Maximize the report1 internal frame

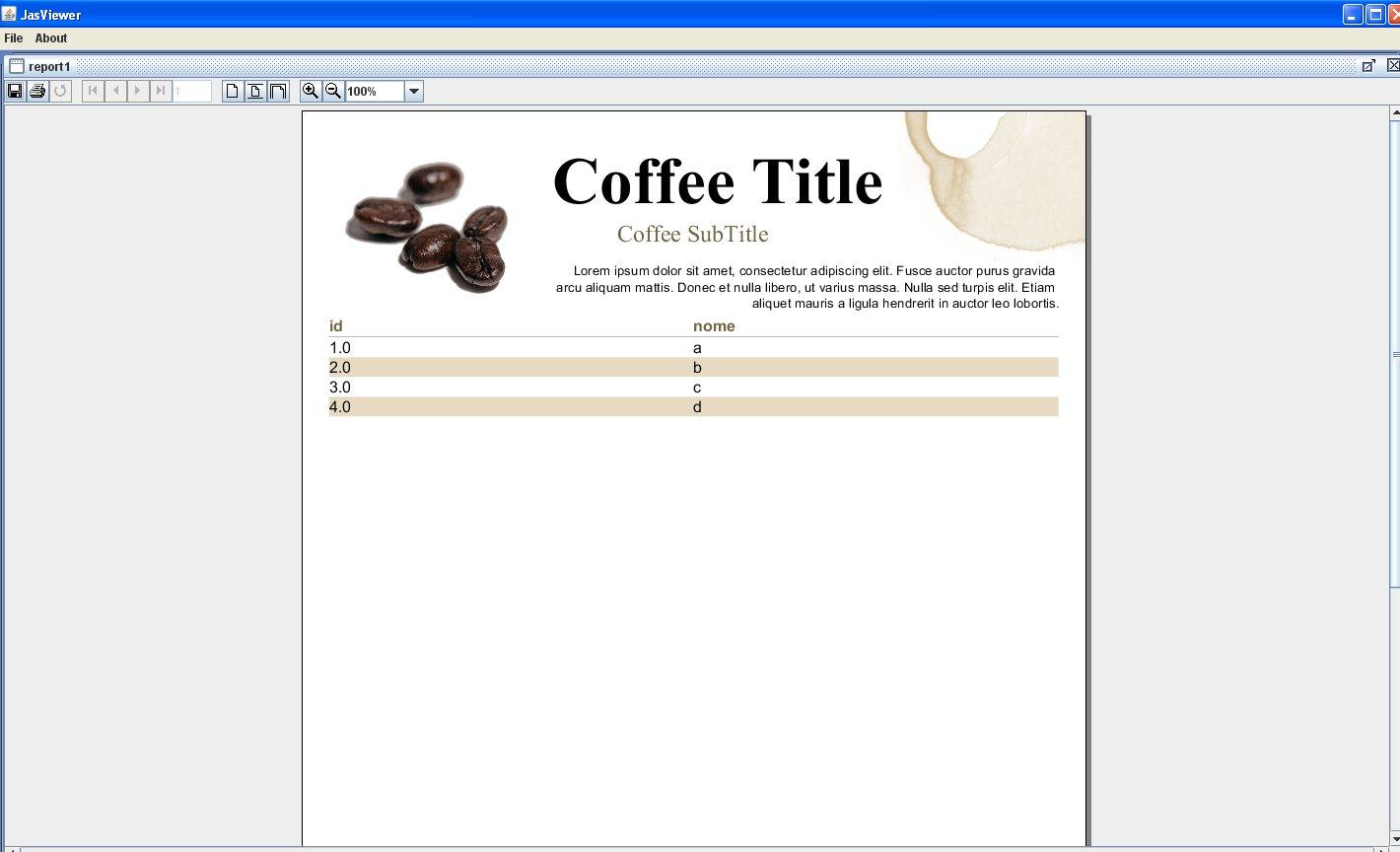(1368, 66)
